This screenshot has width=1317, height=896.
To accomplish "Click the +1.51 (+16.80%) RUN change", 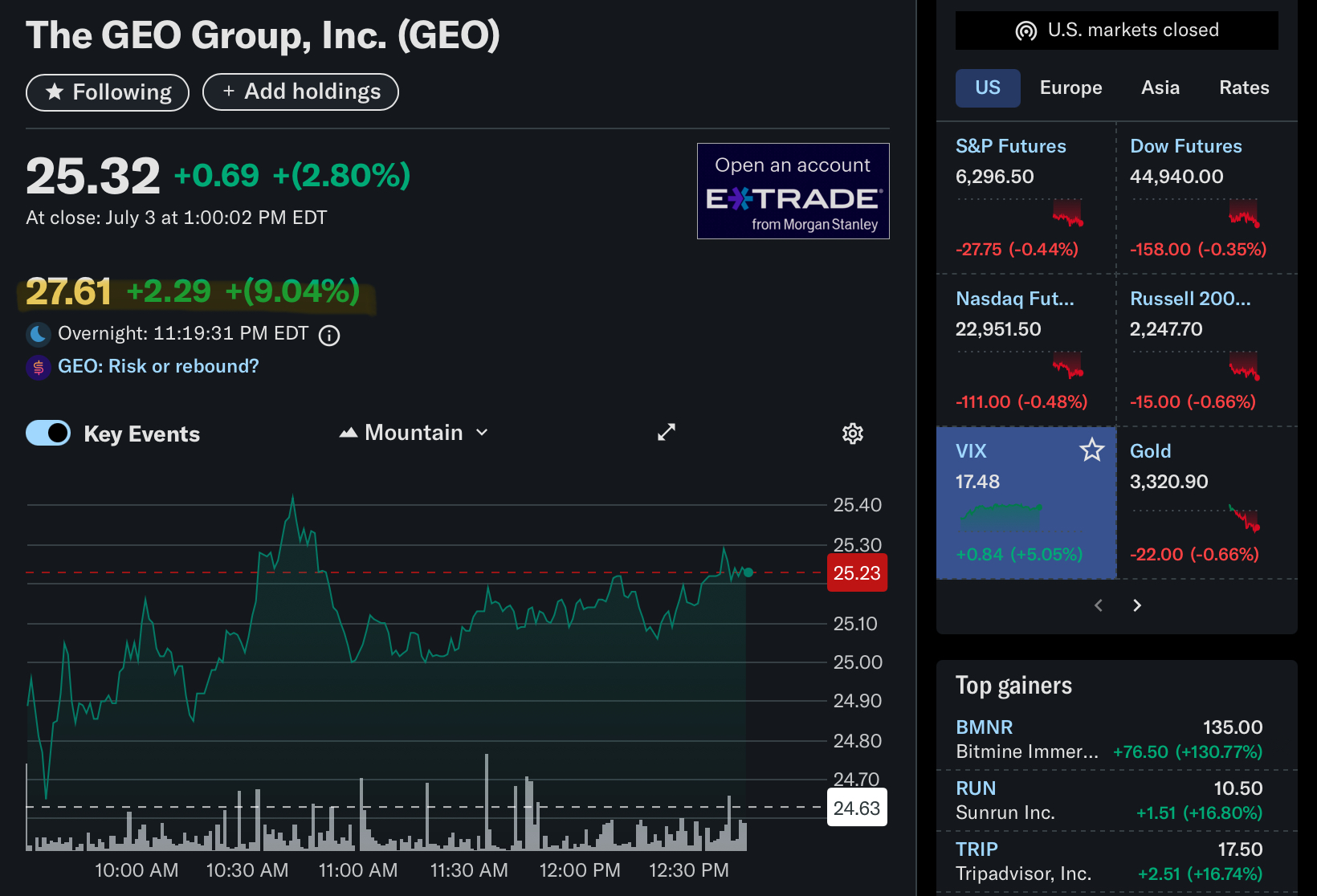I will (1199, 813).
